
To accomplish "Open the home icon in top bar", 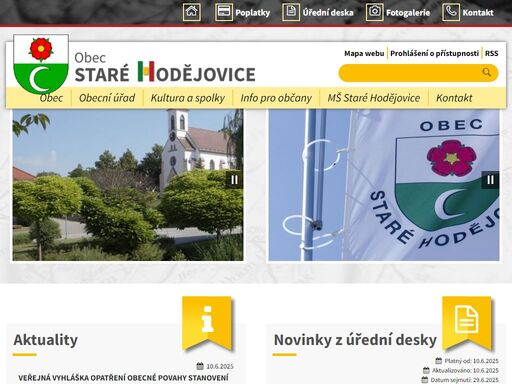I will coord(192,12).
